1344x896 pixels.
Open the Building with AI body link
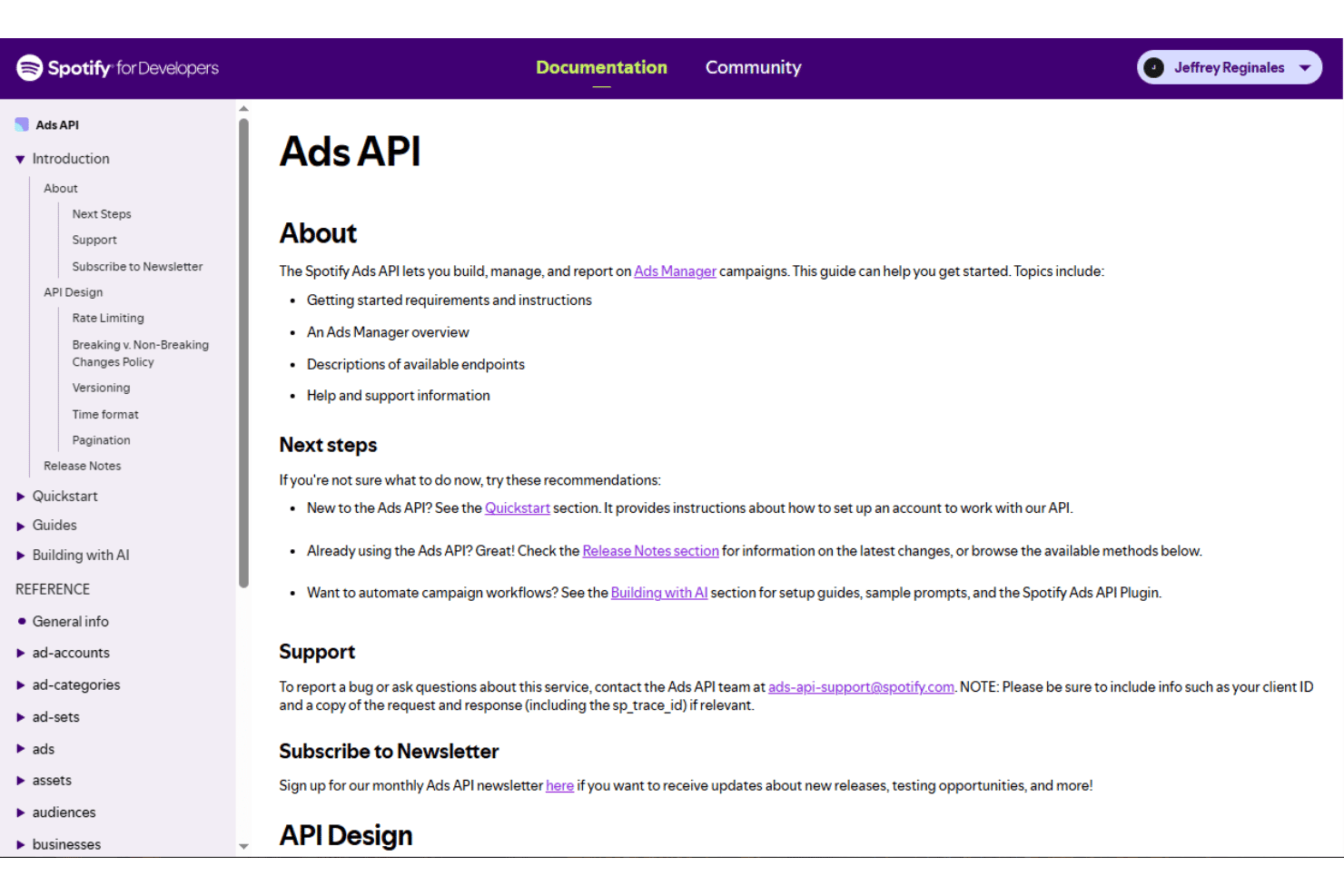pos(659,593)
